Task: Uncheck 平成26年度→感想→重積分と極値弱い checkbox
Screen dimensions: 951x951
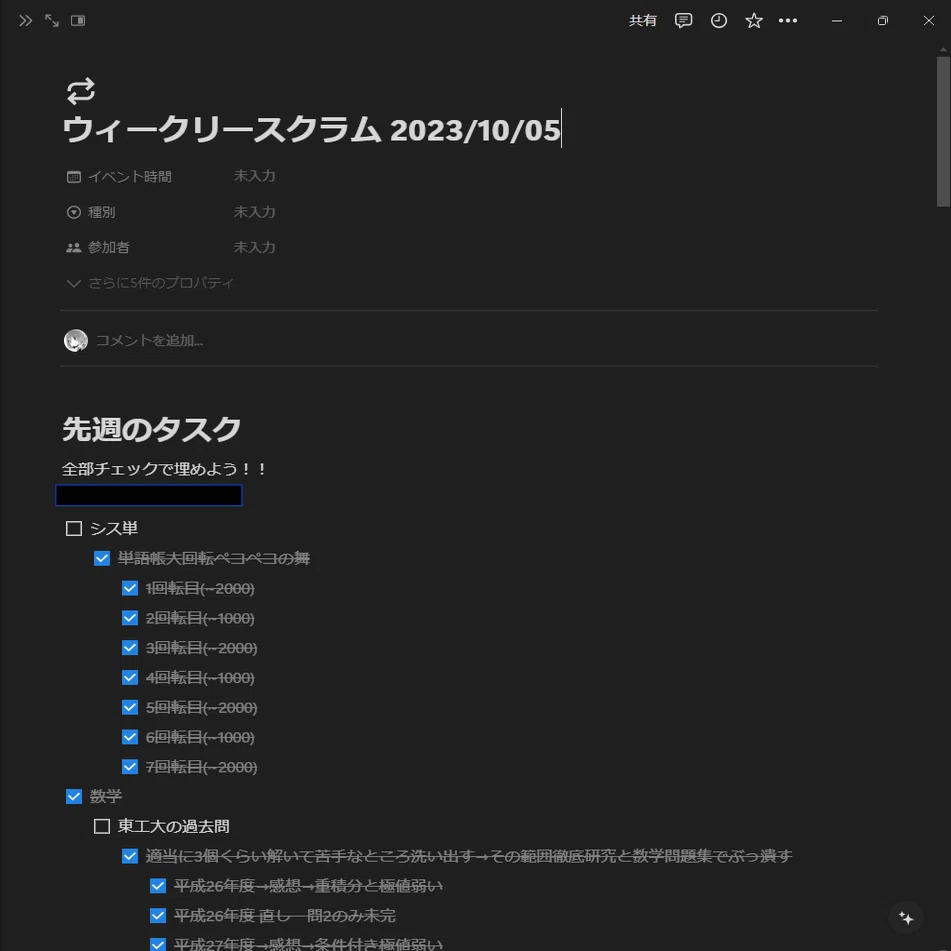Action: (158, 885)
